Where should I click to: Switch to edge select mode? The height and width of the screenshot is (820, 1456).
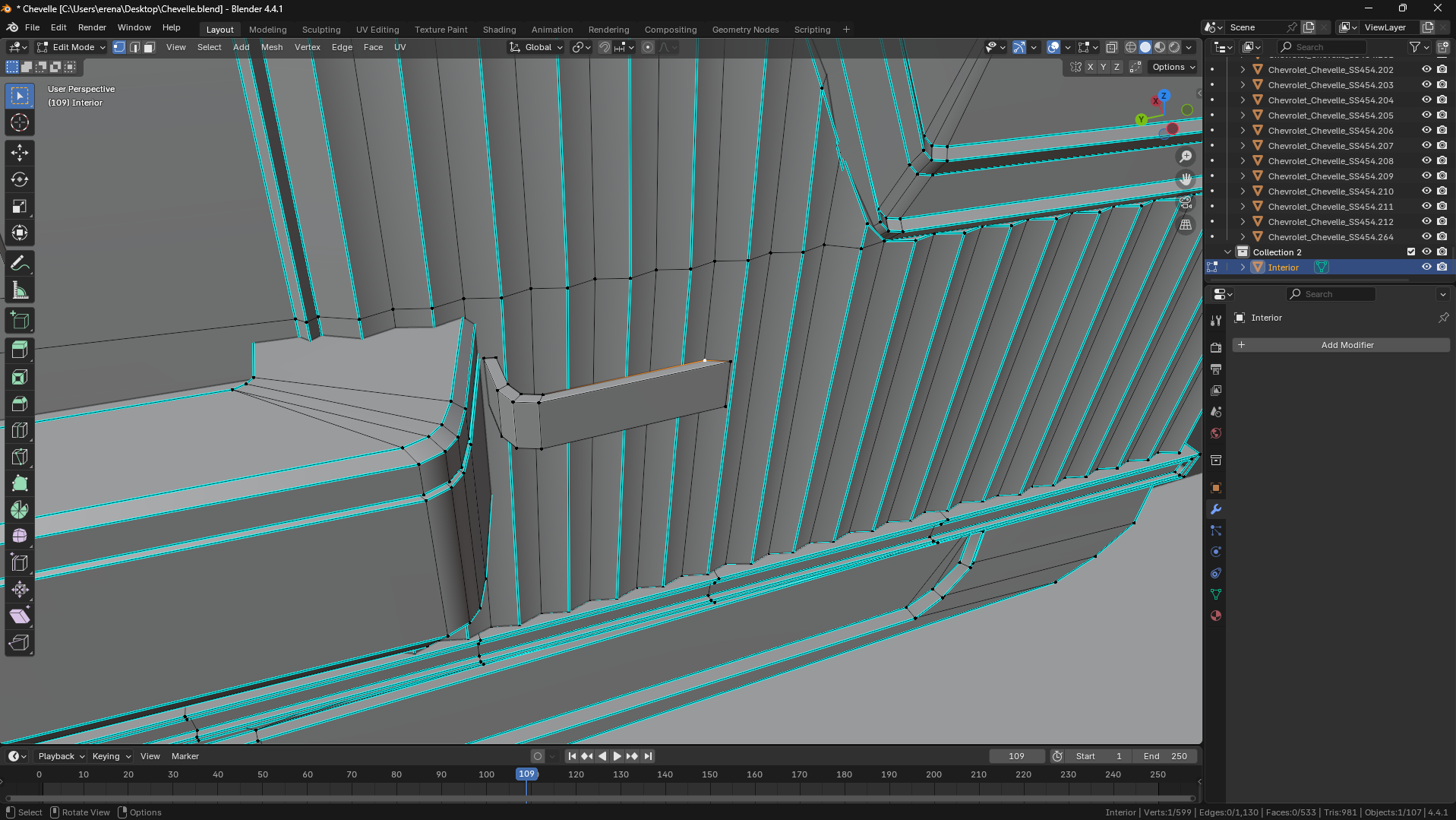[x=134, y=47]
